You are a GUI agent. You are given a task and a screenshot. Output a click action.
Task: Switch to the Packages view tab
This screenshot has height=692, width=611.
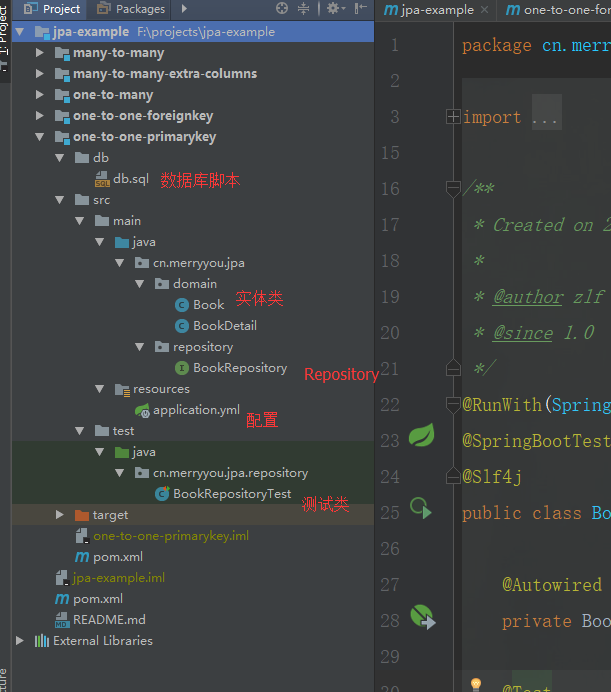[131, 9]
